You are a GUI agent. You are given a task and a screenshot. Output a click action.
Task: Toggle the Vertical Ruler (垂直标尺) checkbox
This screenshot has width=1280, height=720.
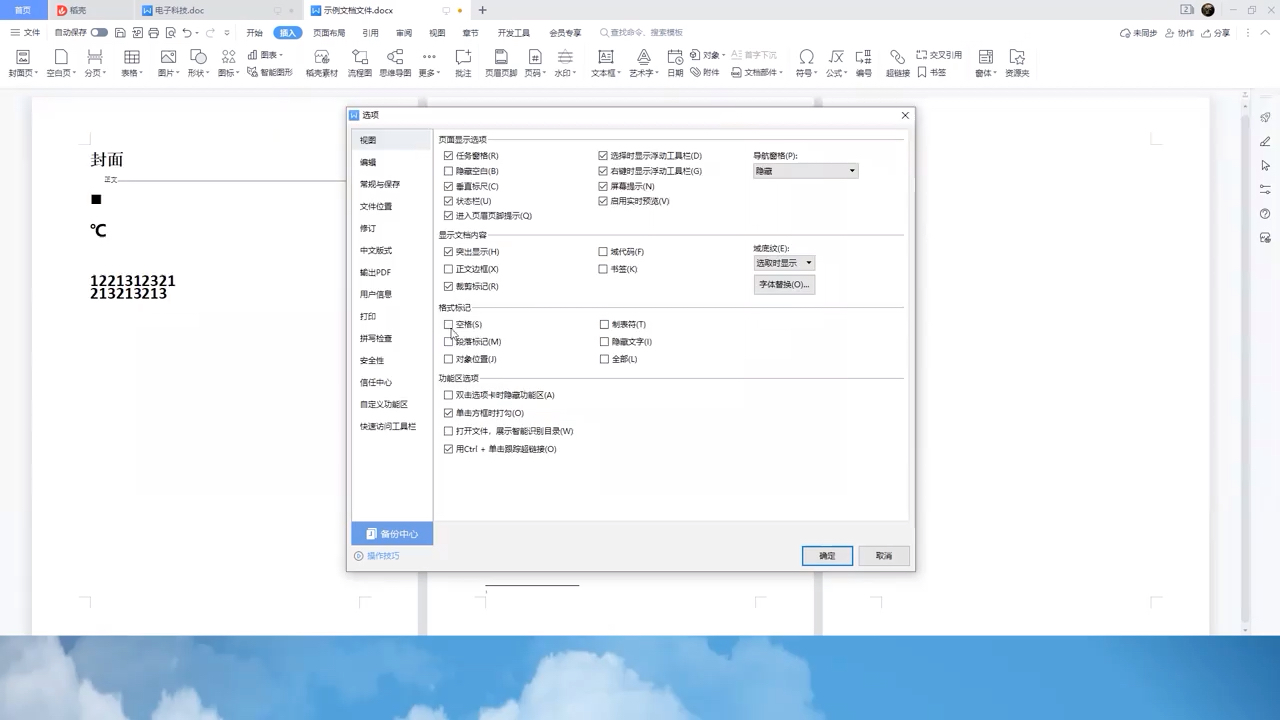[x=448, y=186]
